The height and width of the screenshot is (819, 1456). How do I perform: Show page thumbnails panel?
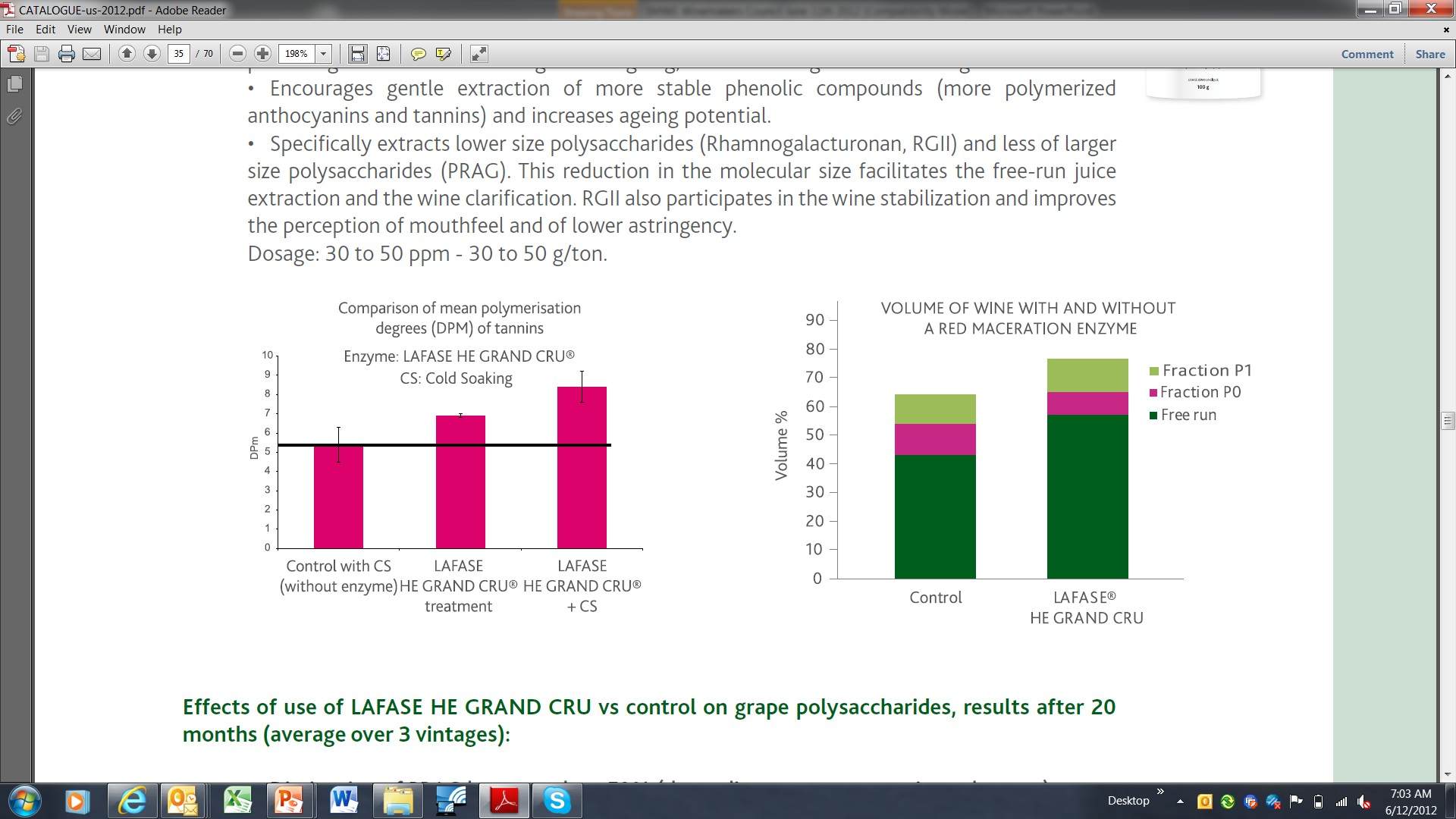14,84
